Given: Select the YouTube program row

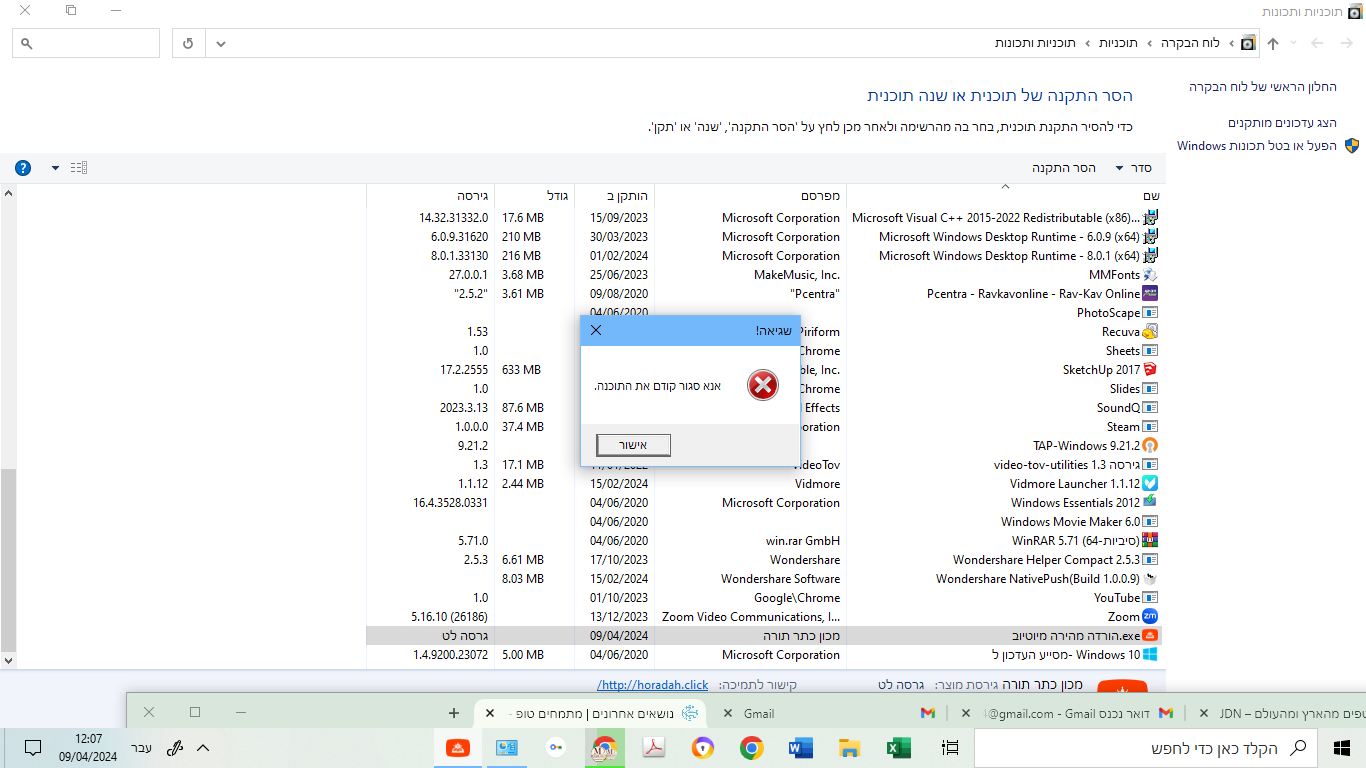Looking at the screenshot, I should (x=765, y=598).
